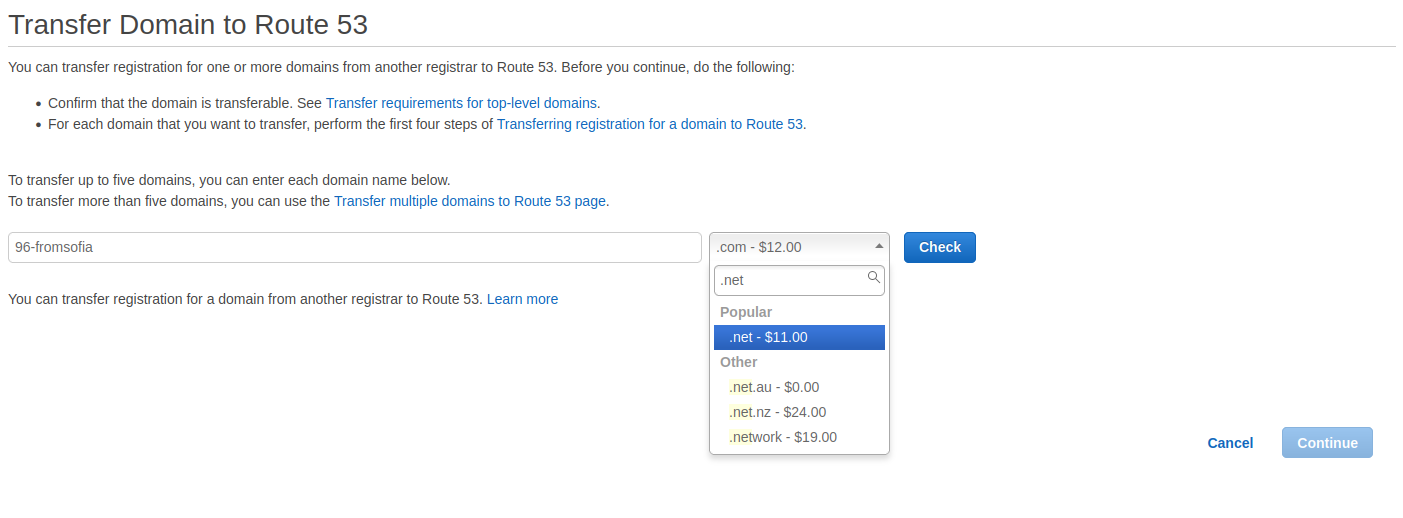Screen dimensions: 1403x518
Task: Open 'Transfer requirements for top-level domains' link
Action: [x=462, y=103]
